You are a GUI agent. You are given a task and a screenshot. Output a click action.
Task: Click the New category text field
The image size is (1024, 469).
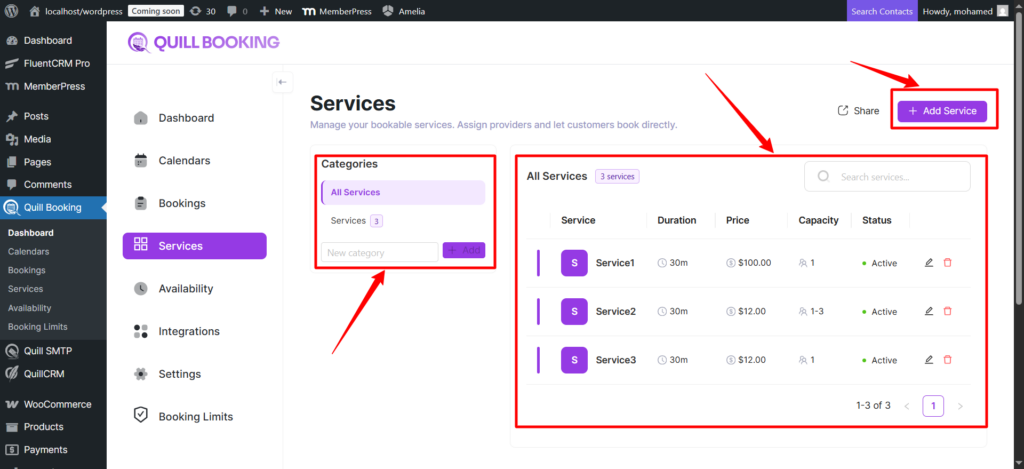[379, 253]
